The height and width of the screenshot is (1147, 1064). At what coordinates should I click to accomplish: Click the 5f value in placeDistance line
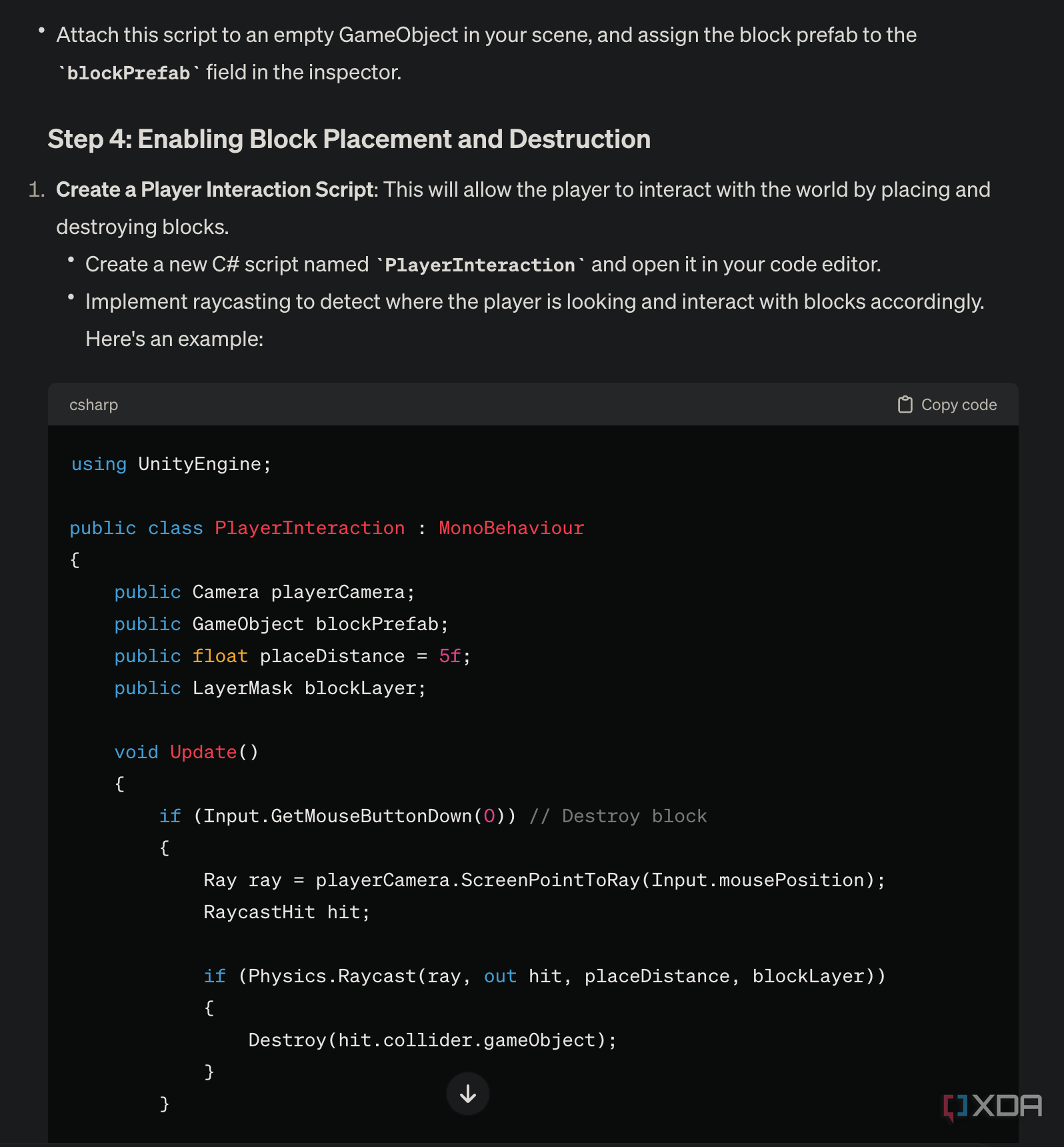(x=449, y=656)
